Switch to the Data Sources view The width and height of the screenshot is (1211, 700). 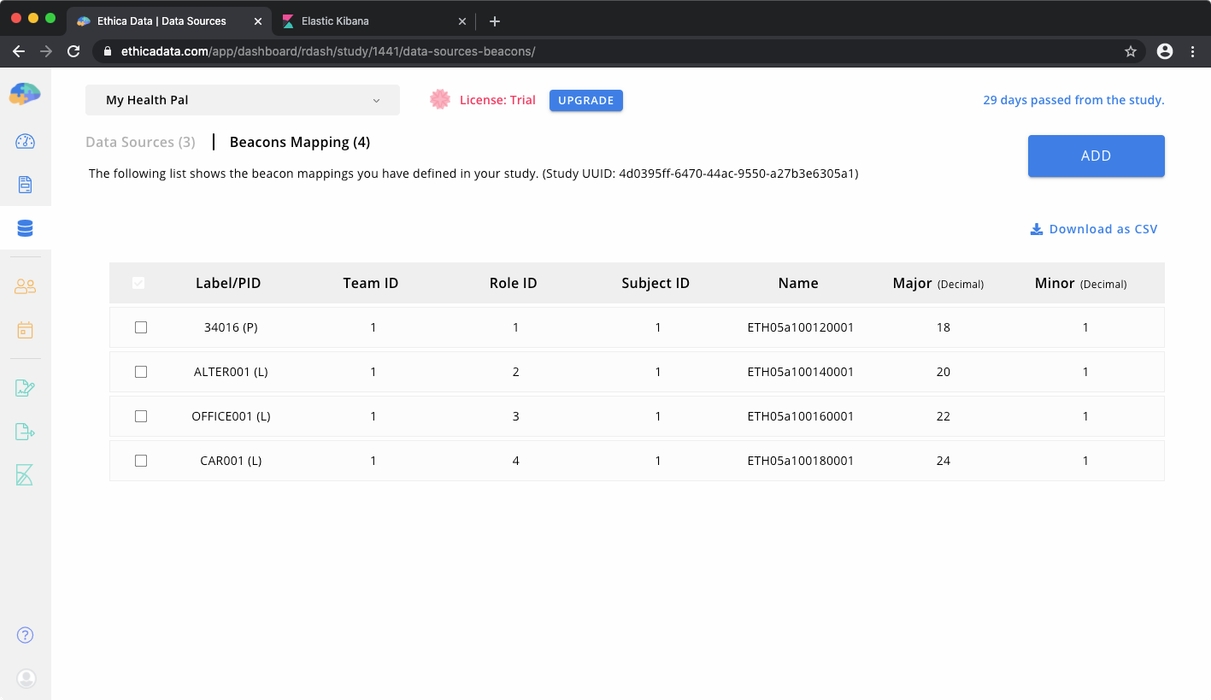coord(140,142)
